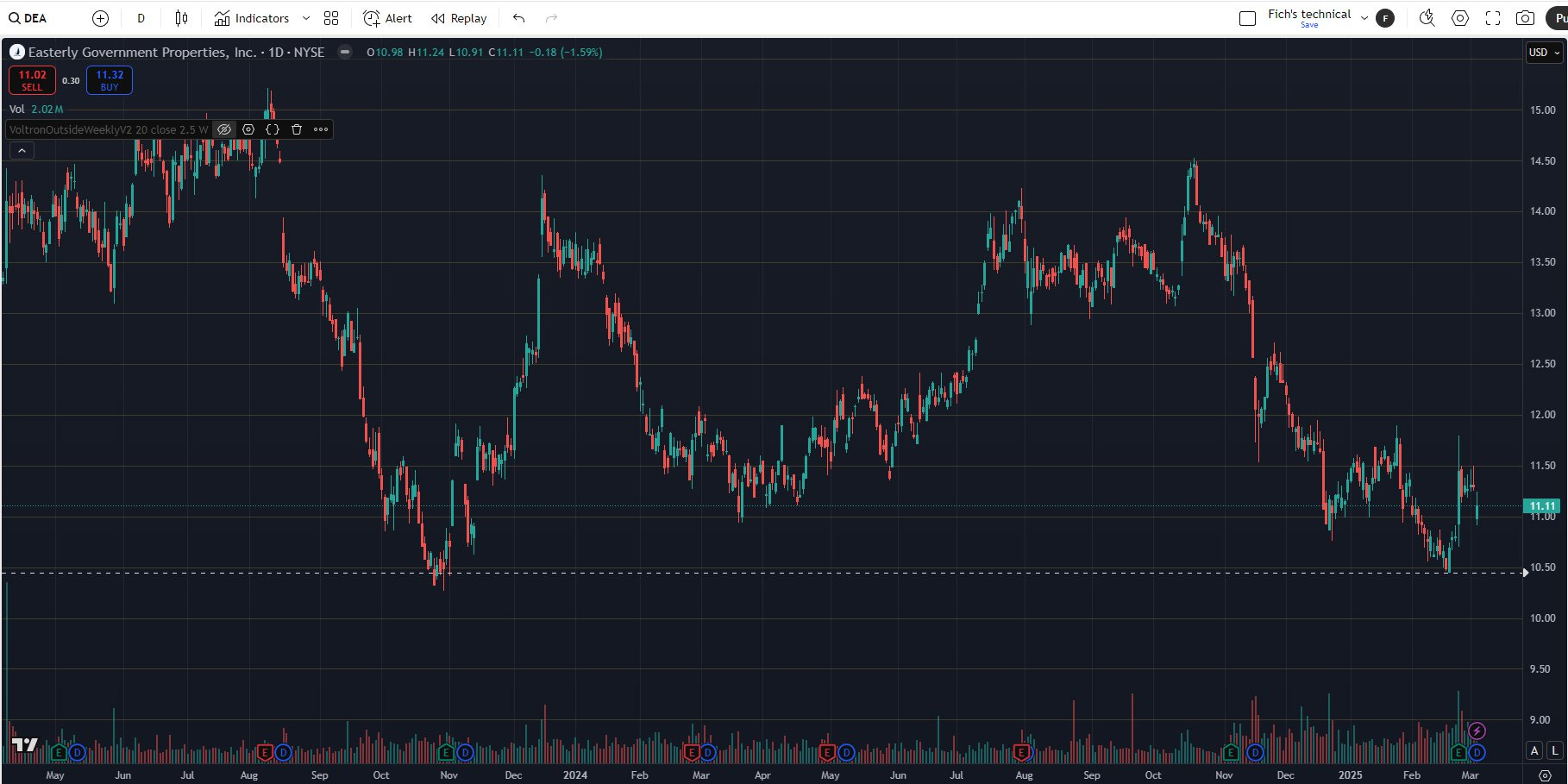Open the Fich's technical layout name
1568x784 pixels.
1308,14
